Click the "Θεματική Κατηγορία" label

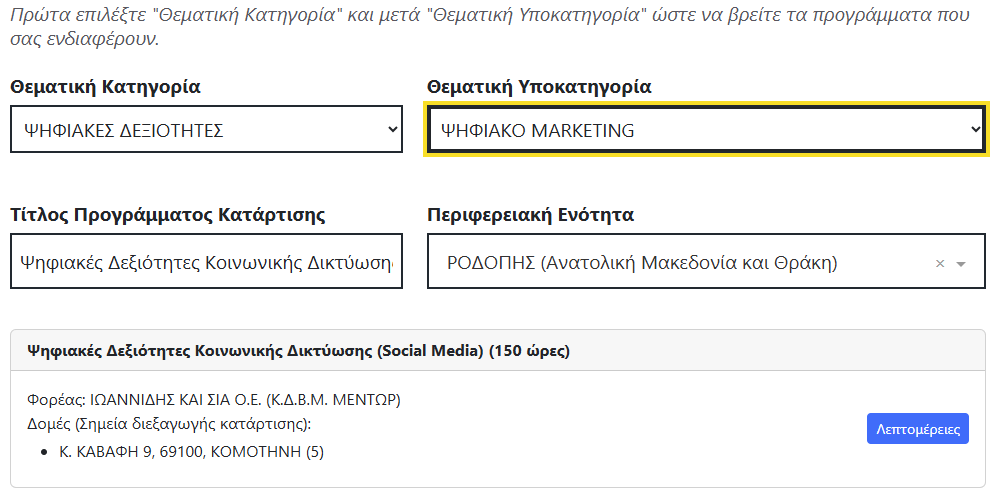[105, 87]
